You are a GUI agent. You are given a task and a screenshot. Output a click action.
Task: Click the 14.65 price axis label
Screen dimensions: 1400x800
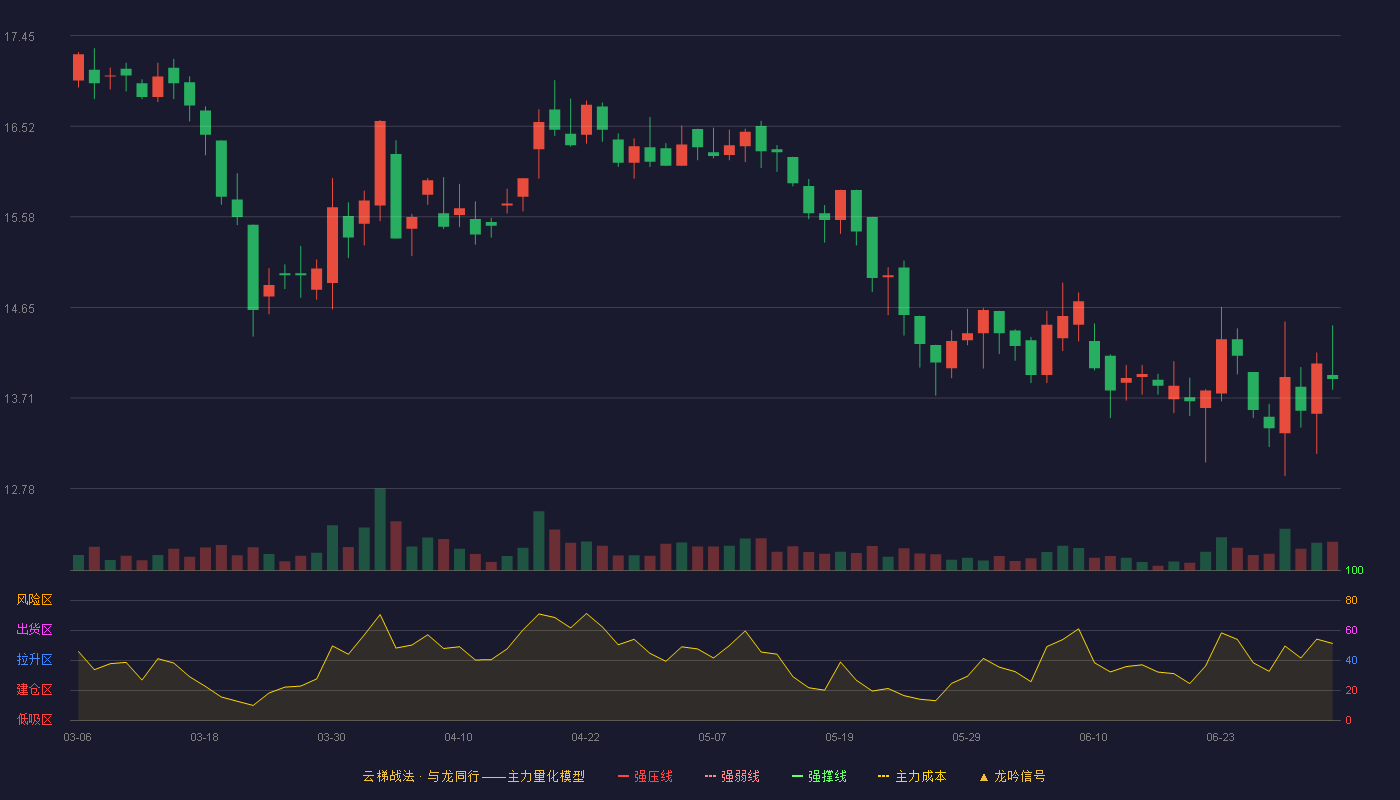coord(19,308)
